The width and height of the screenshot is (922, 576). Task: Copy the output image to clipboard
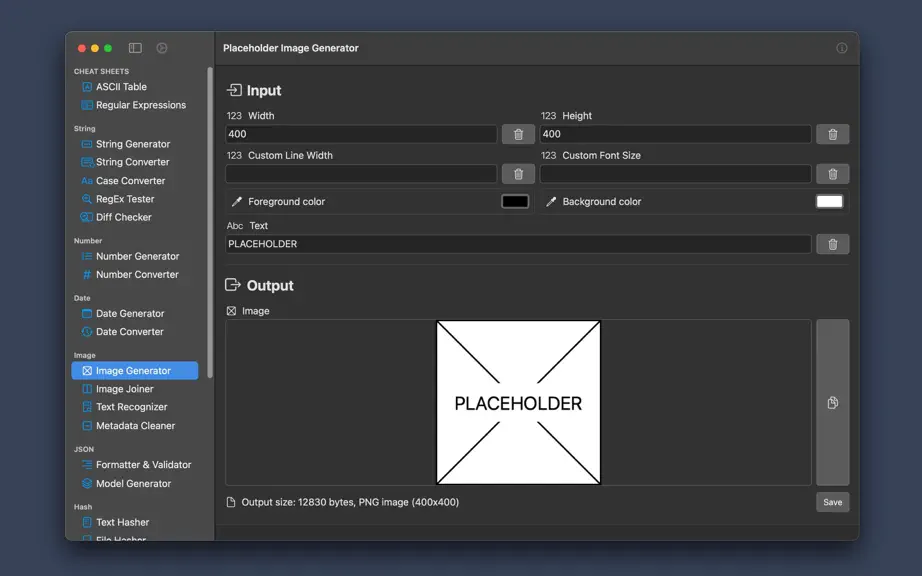click(833, 403)
